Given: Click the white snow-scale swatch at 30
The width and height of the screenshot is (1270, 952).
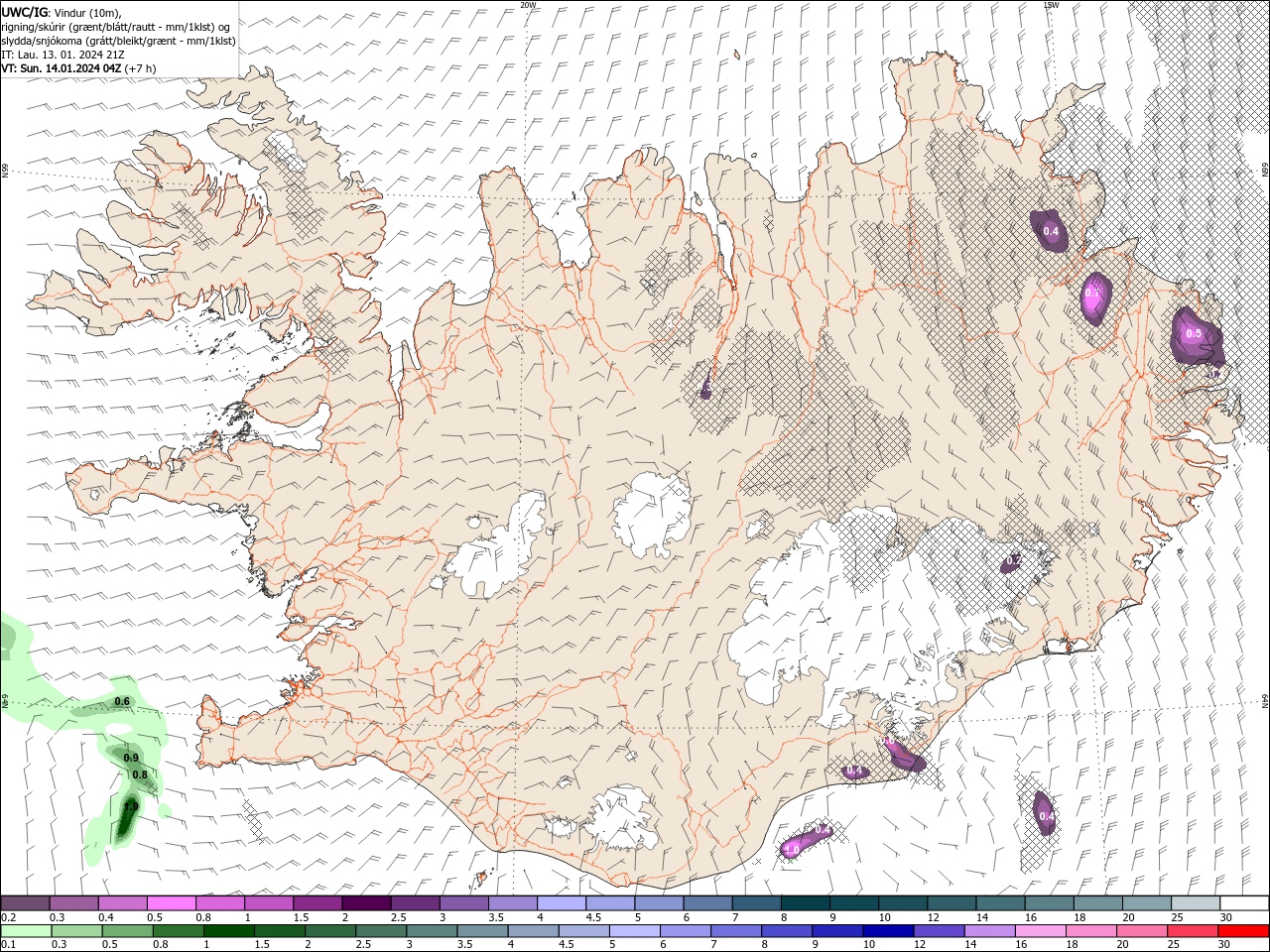Looking at the screenshot, I should (x=1244, y=903).
